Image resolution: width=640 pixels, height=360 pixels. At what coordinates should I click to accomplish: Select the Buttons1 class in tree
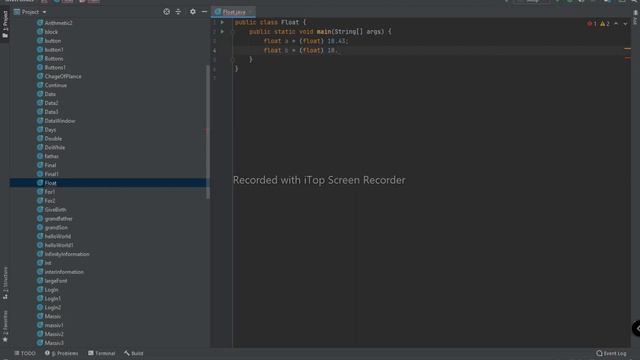coord(51,67)
